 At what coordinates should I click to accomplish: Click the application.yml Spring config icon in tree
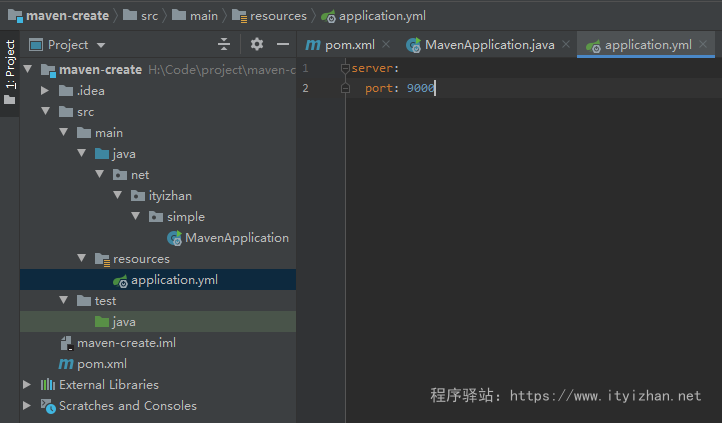pyautogui.click(x=120, y=280)
